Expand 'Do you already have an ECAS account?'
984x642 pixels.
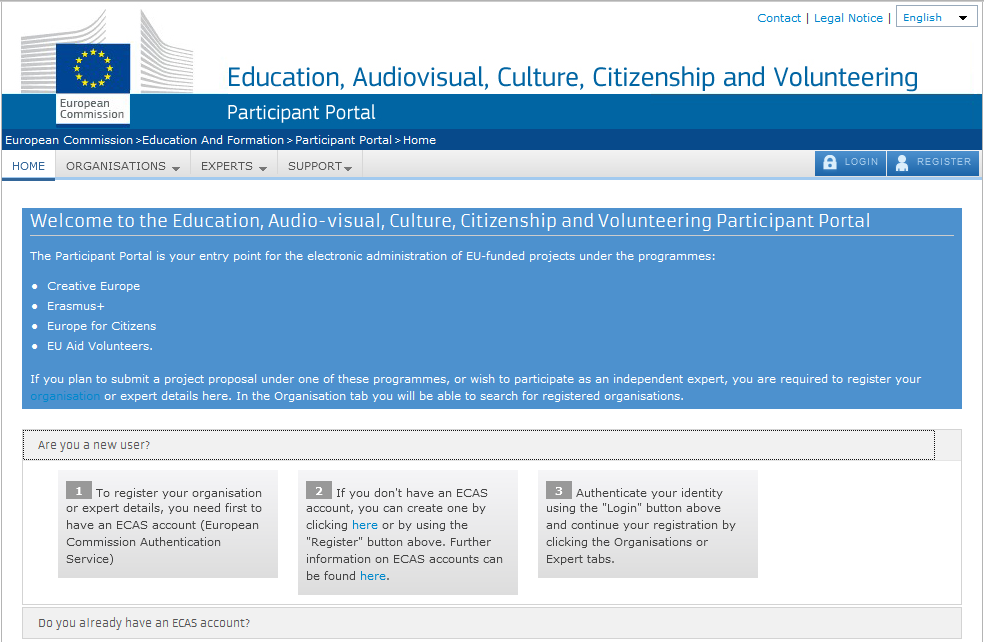[492, 623]
